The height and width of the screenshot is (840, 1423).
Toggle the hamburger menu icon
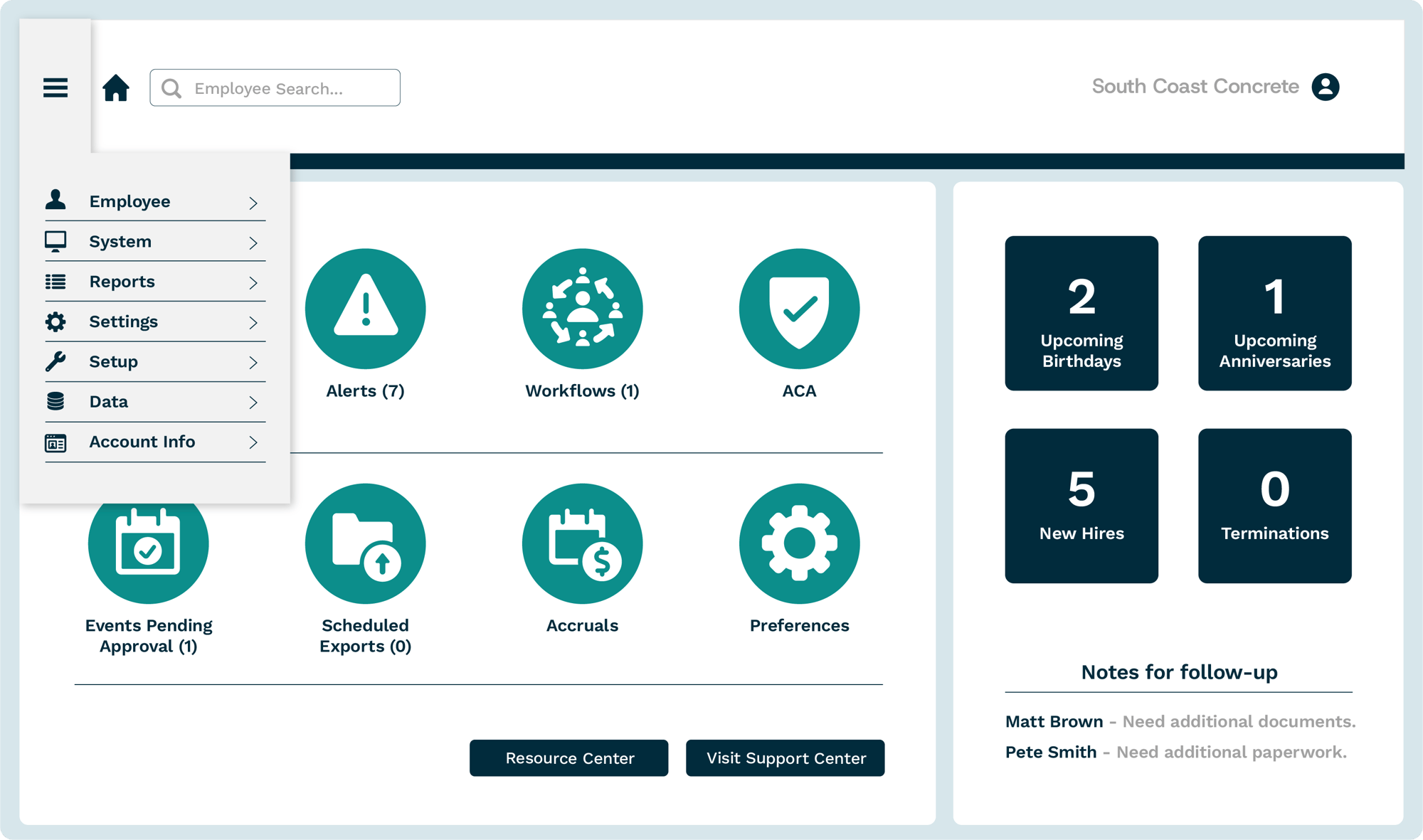coord(55,87)
